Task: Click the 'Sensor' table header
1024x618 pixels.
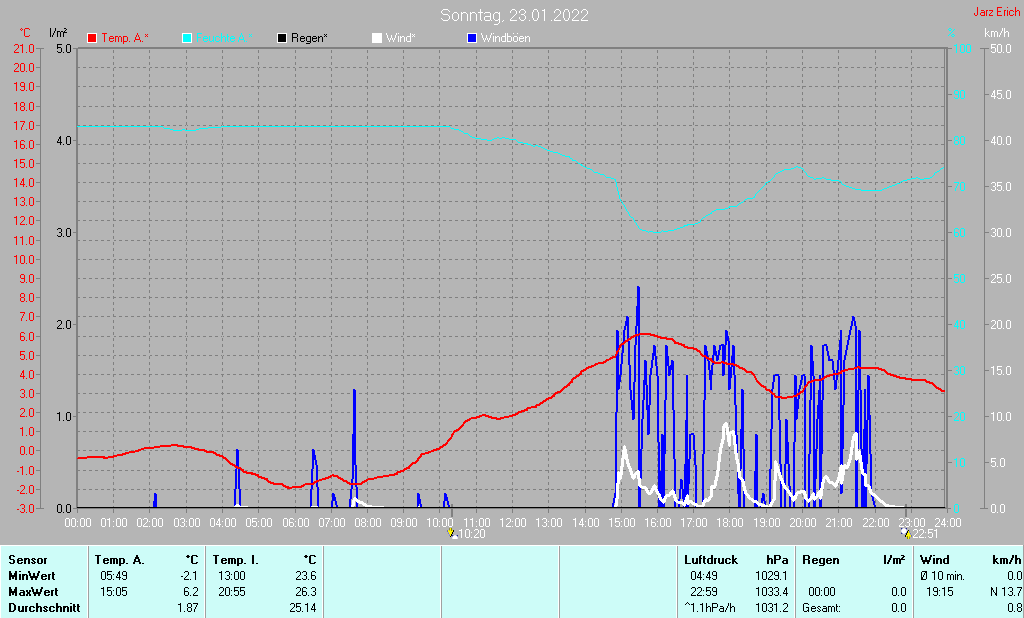Action: click(27, 560)
